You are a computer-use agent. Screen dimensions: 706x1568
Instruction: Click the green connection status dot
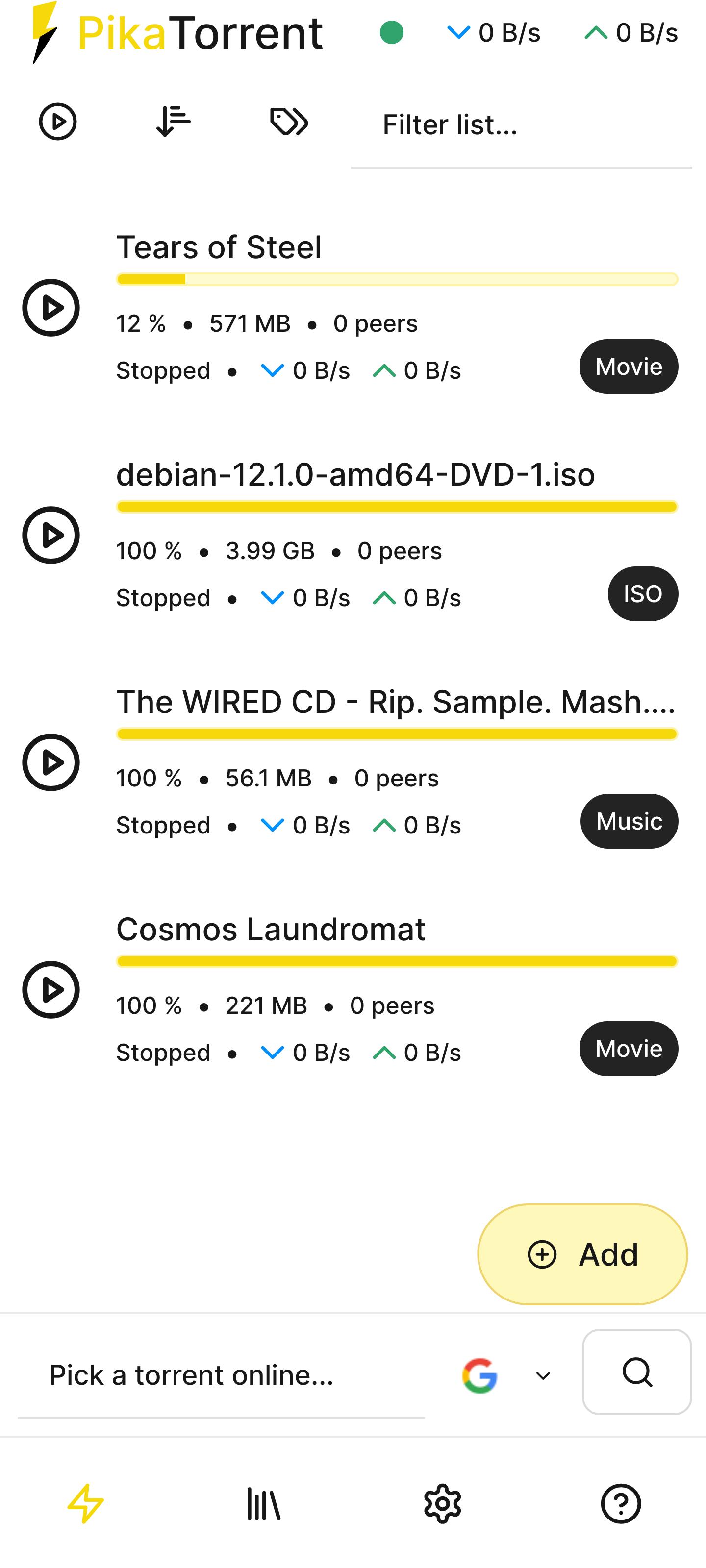pyautogui.click(x=392, y=33)
